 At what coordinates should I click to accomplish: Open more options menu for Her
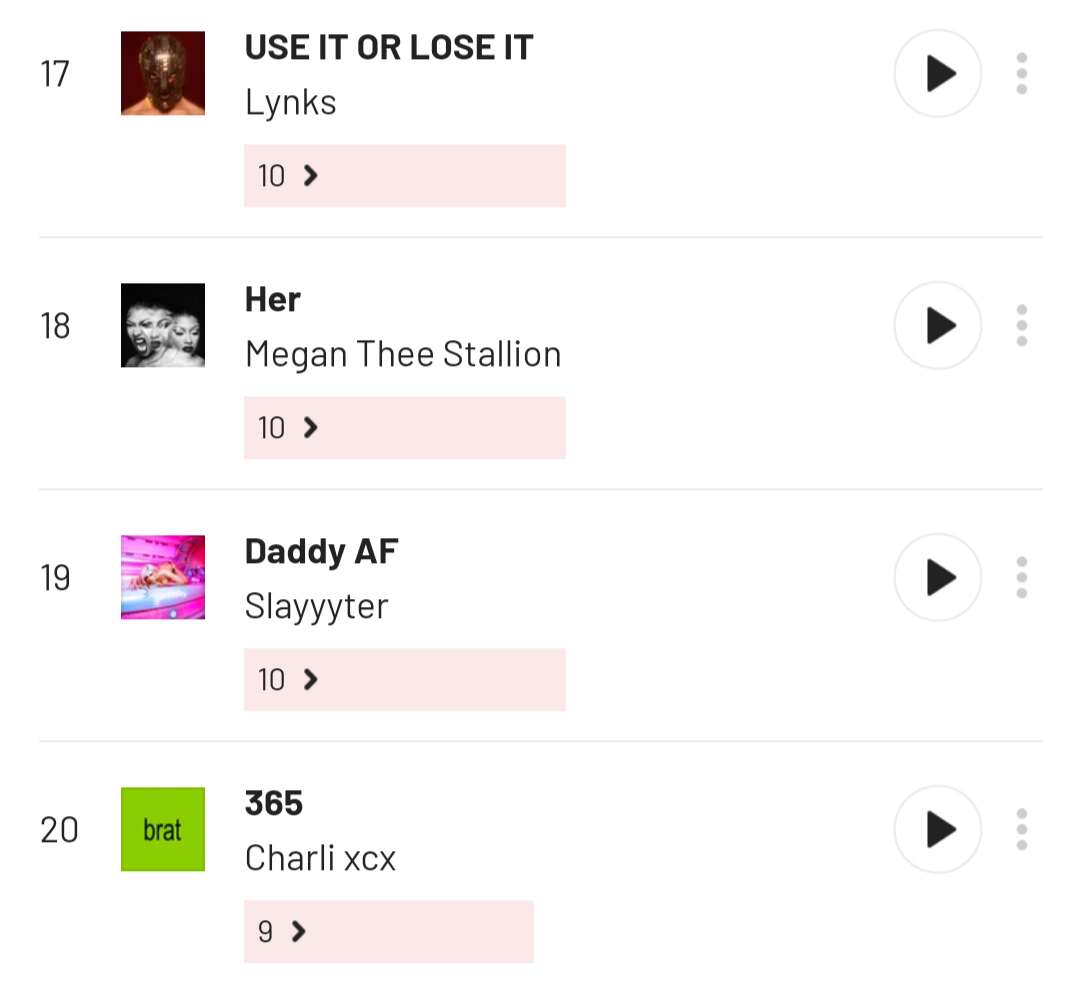pos(1021,326)
